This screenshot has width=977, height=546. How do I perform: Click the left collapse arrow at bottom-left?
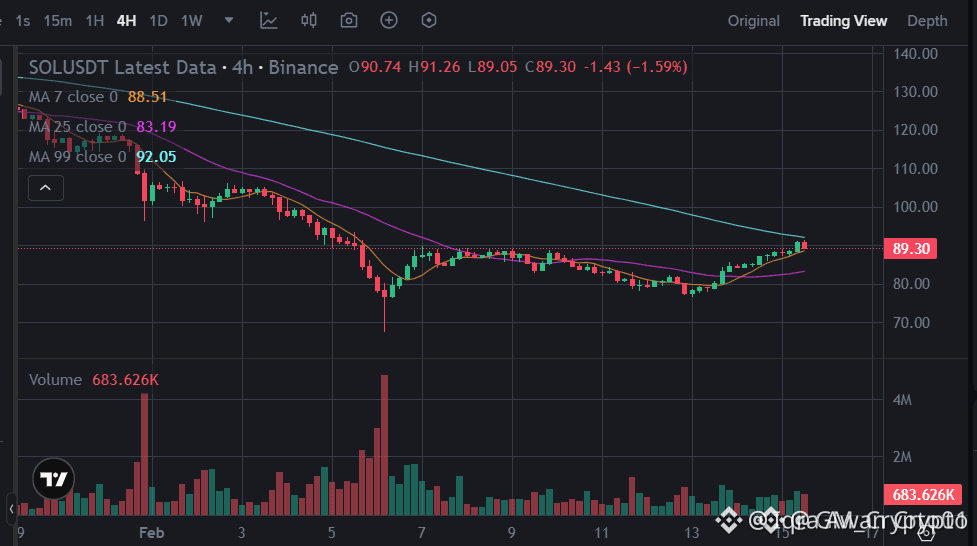click(11, 509)
